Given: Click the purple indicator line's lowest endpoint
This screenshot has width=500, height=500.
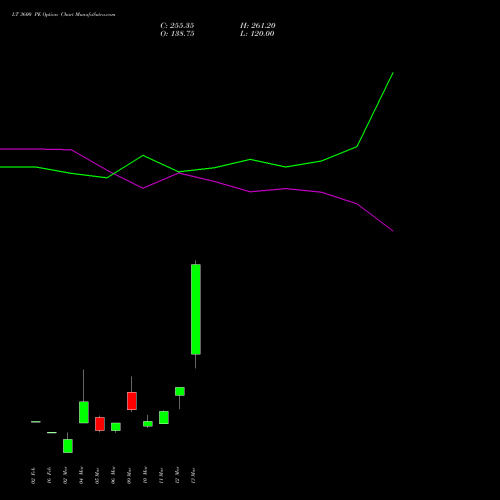Looking at the screenshot, I should click(393, 231).
